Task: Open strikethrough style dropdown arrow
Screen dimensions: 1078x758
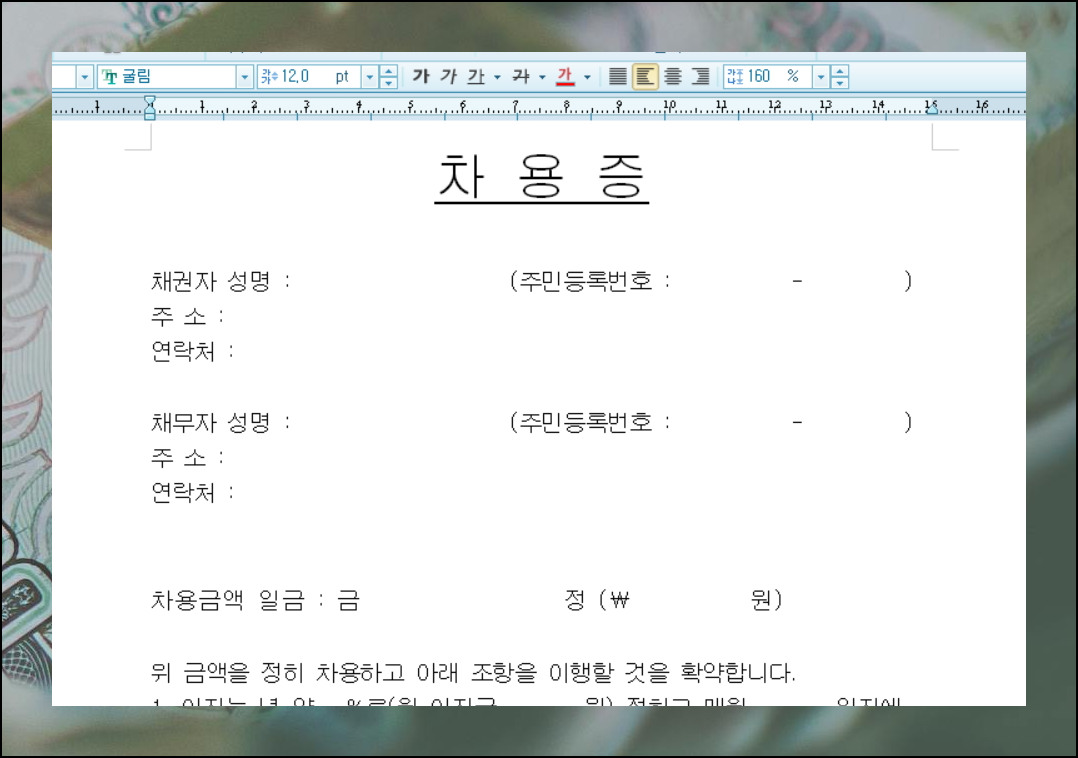Action: pyautogui.click(x=542, y=77)
